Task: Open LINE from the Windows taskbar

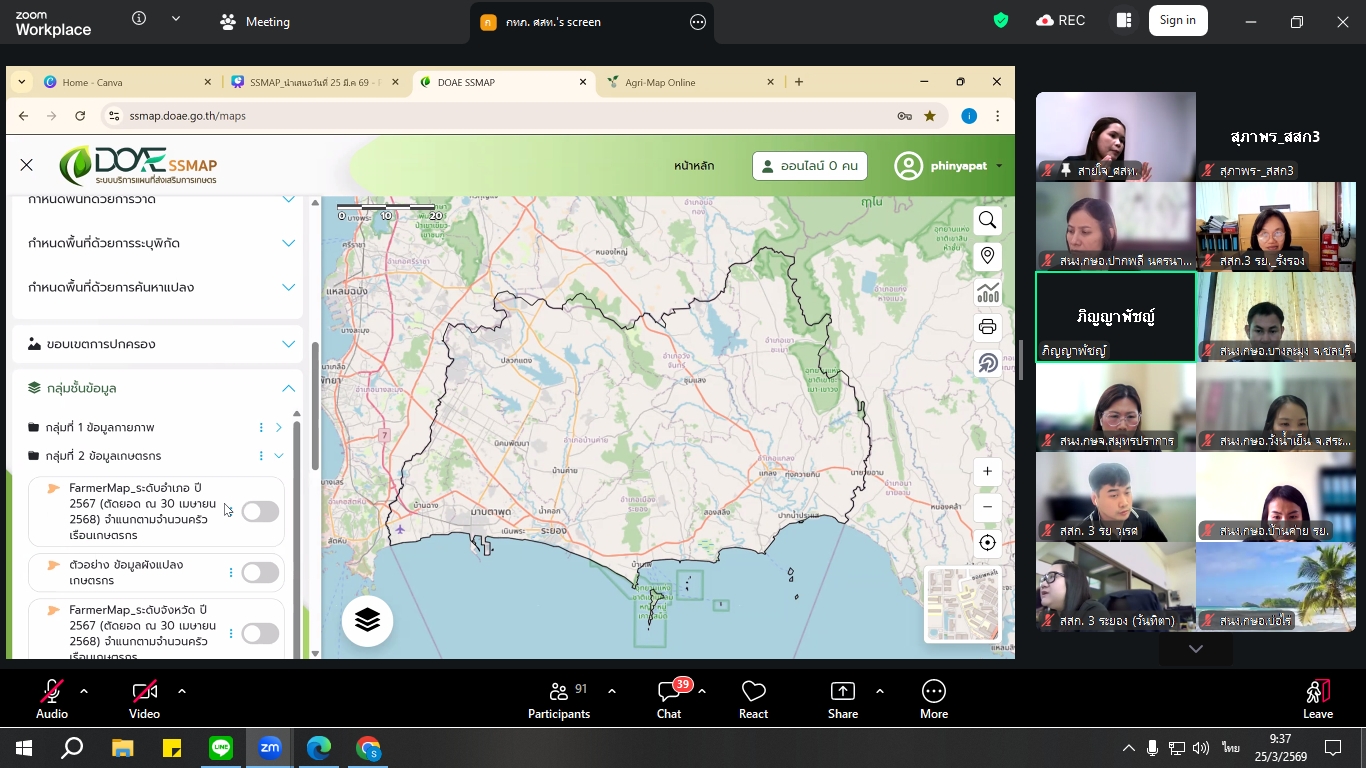Action: (x=221, y=748)
